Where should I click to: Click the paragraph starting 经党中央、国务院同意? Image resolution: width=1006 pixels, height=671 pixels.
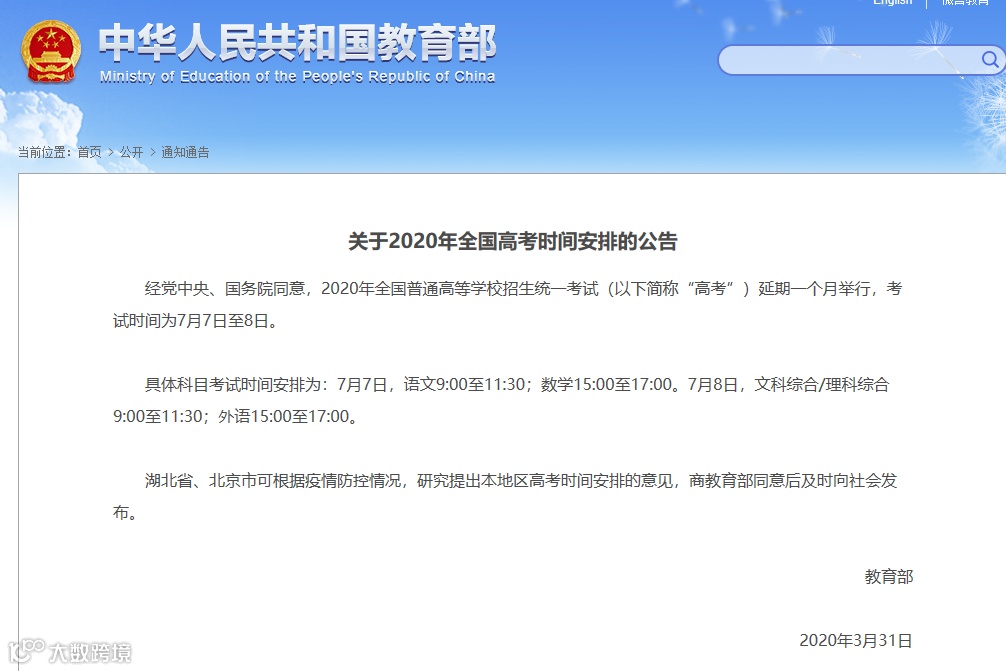pyautogui.click(x=507, y=304)
